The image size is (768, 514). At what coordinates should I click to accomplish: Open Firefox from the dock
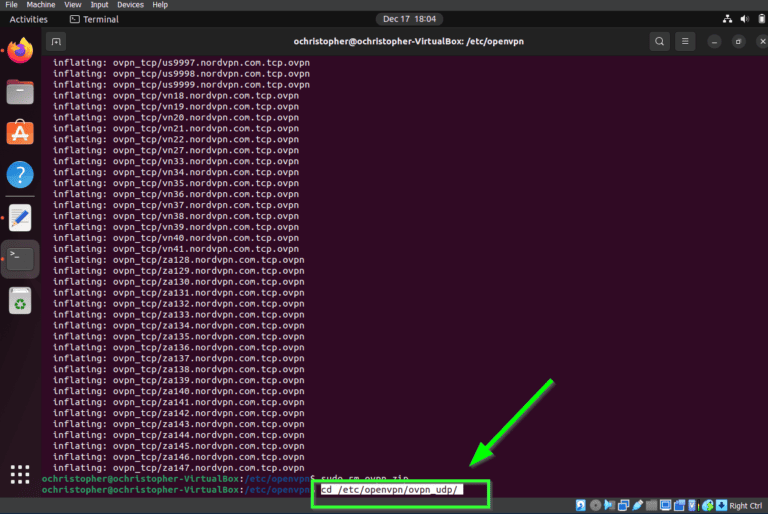point(20,52)
